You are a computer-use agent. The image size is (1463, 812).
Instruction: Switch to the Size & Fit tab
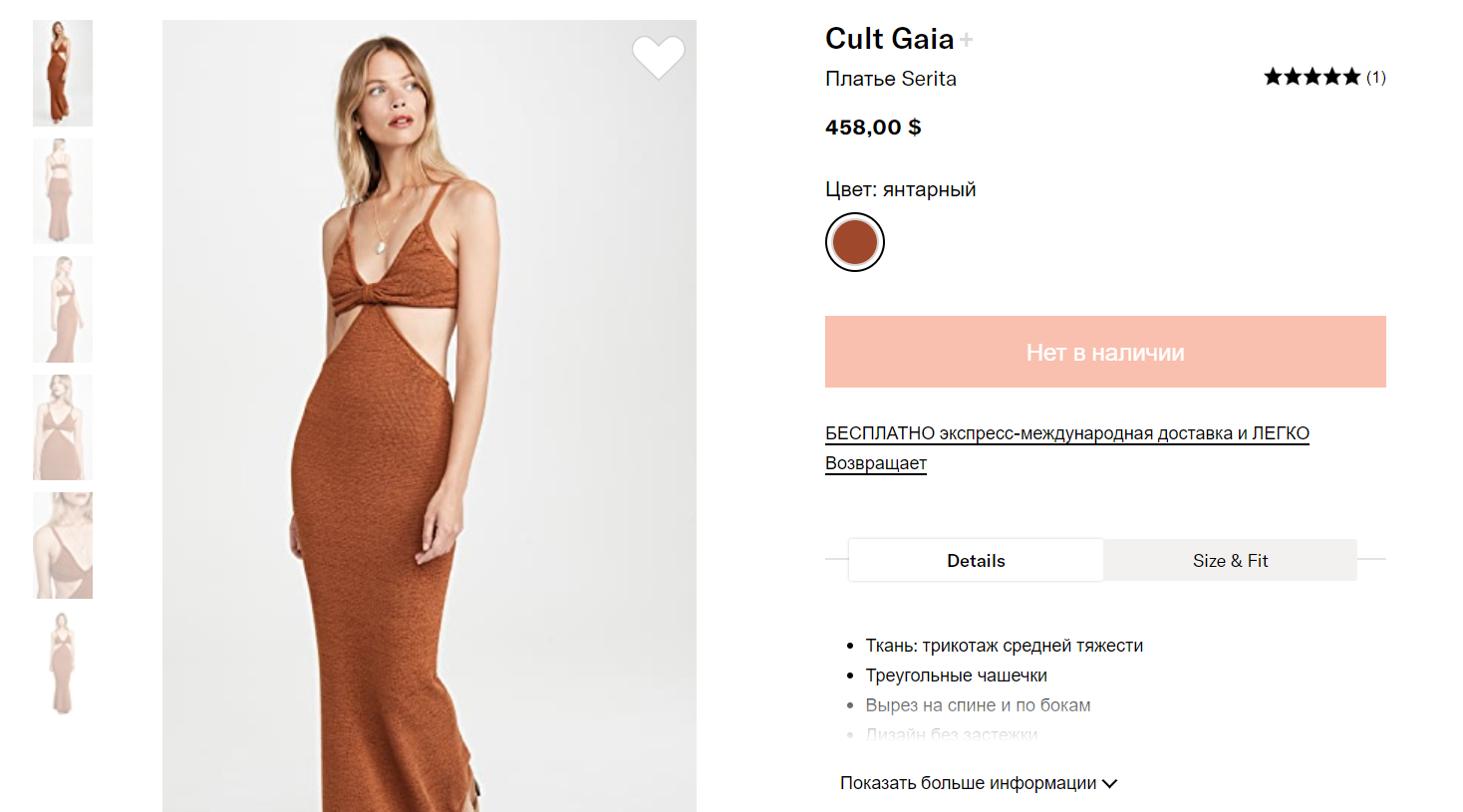click(1230, 561)
